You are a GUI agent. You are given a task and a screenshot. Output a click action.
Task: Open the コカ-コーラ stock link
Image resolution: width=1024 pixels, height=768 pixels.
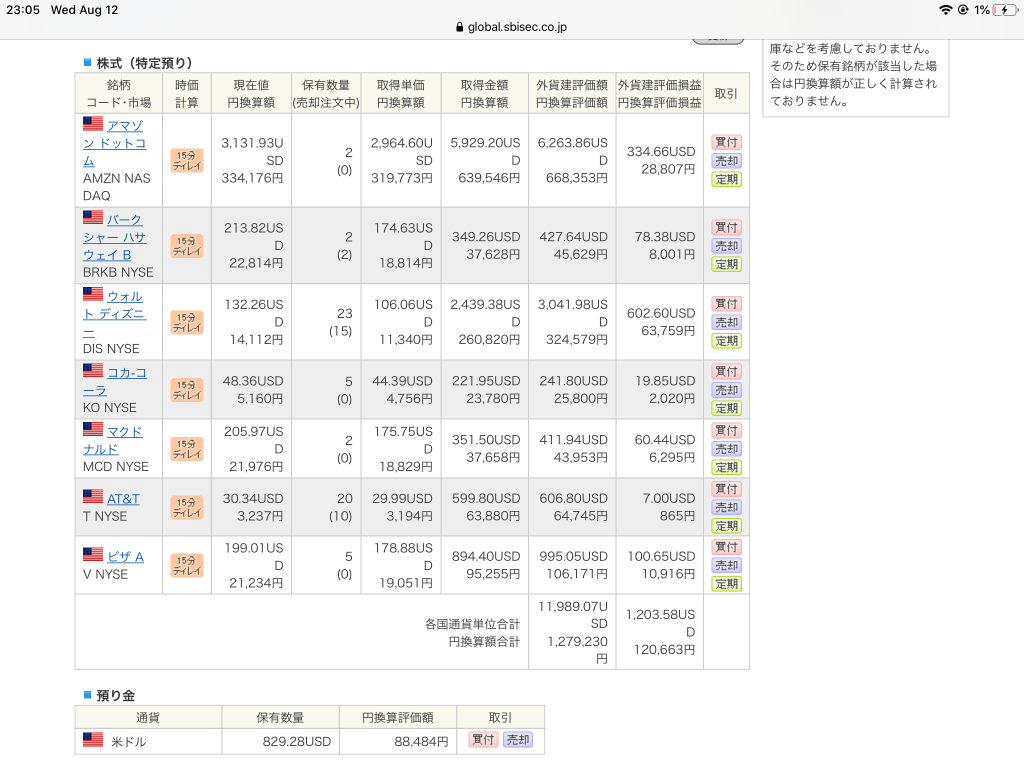[115, 381]
